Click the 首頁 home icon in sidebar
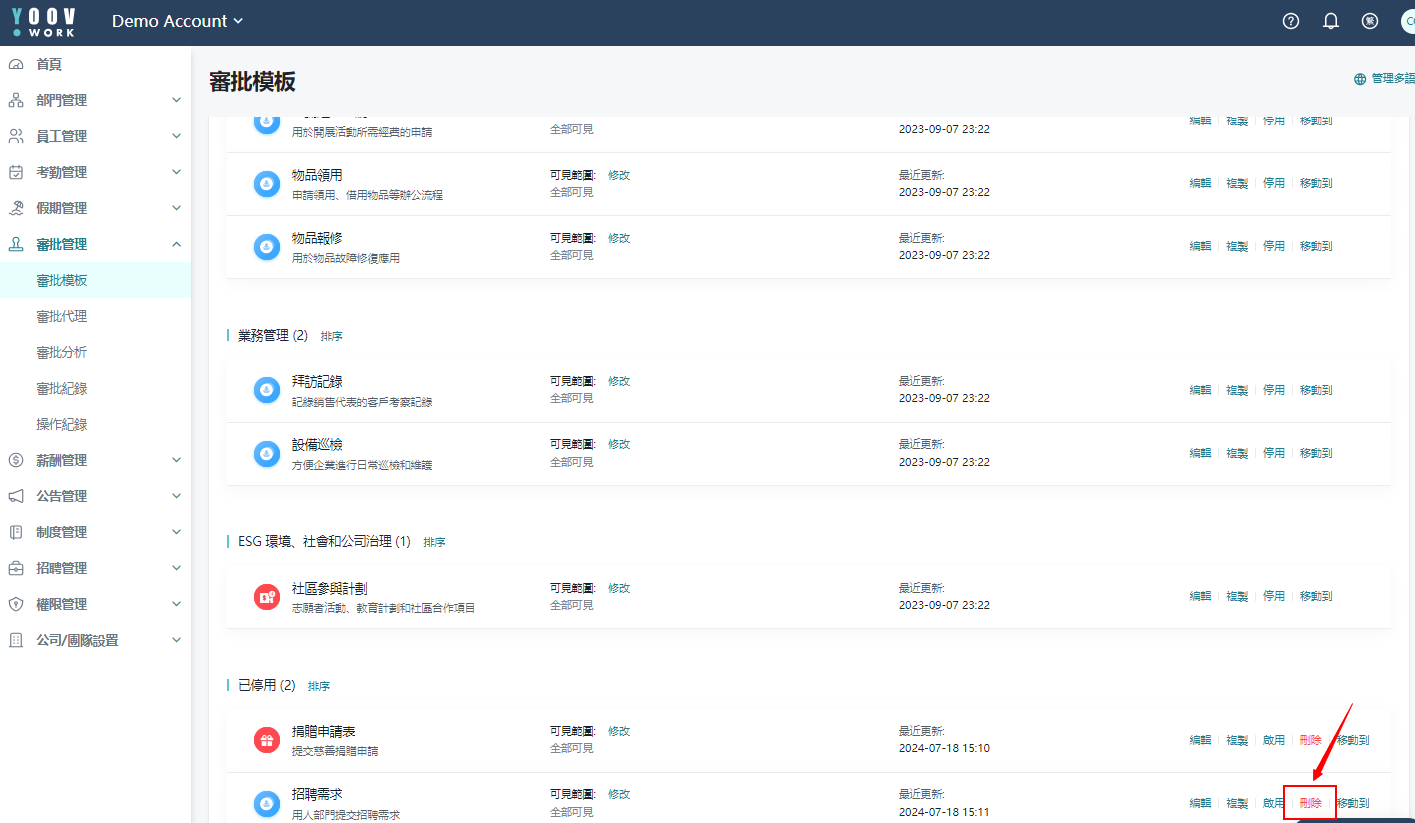This screenshot has width=1415, height=823. pos(16,64)
